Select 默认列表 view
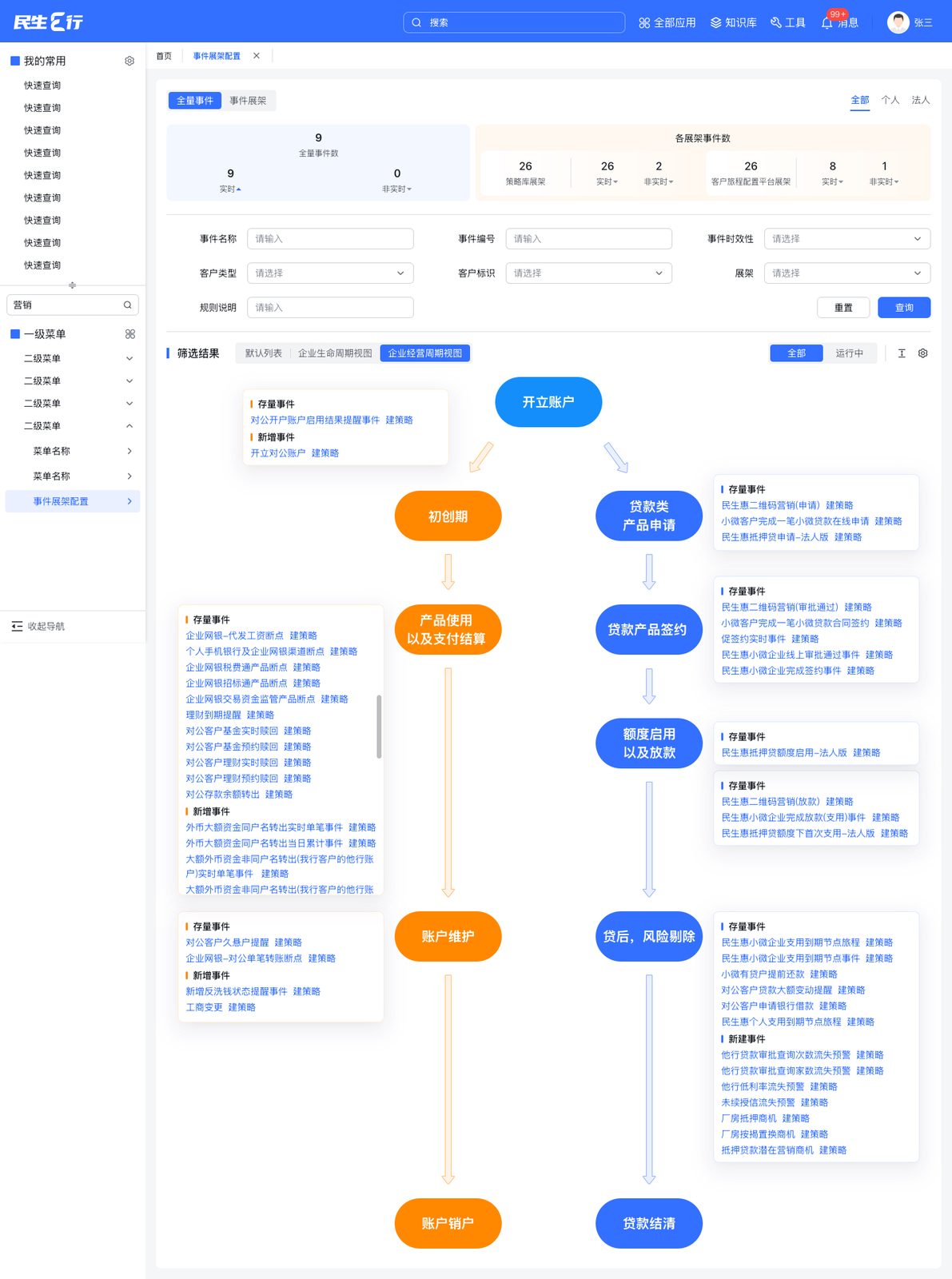This screenshot has width=952, height=1279. 264,353
